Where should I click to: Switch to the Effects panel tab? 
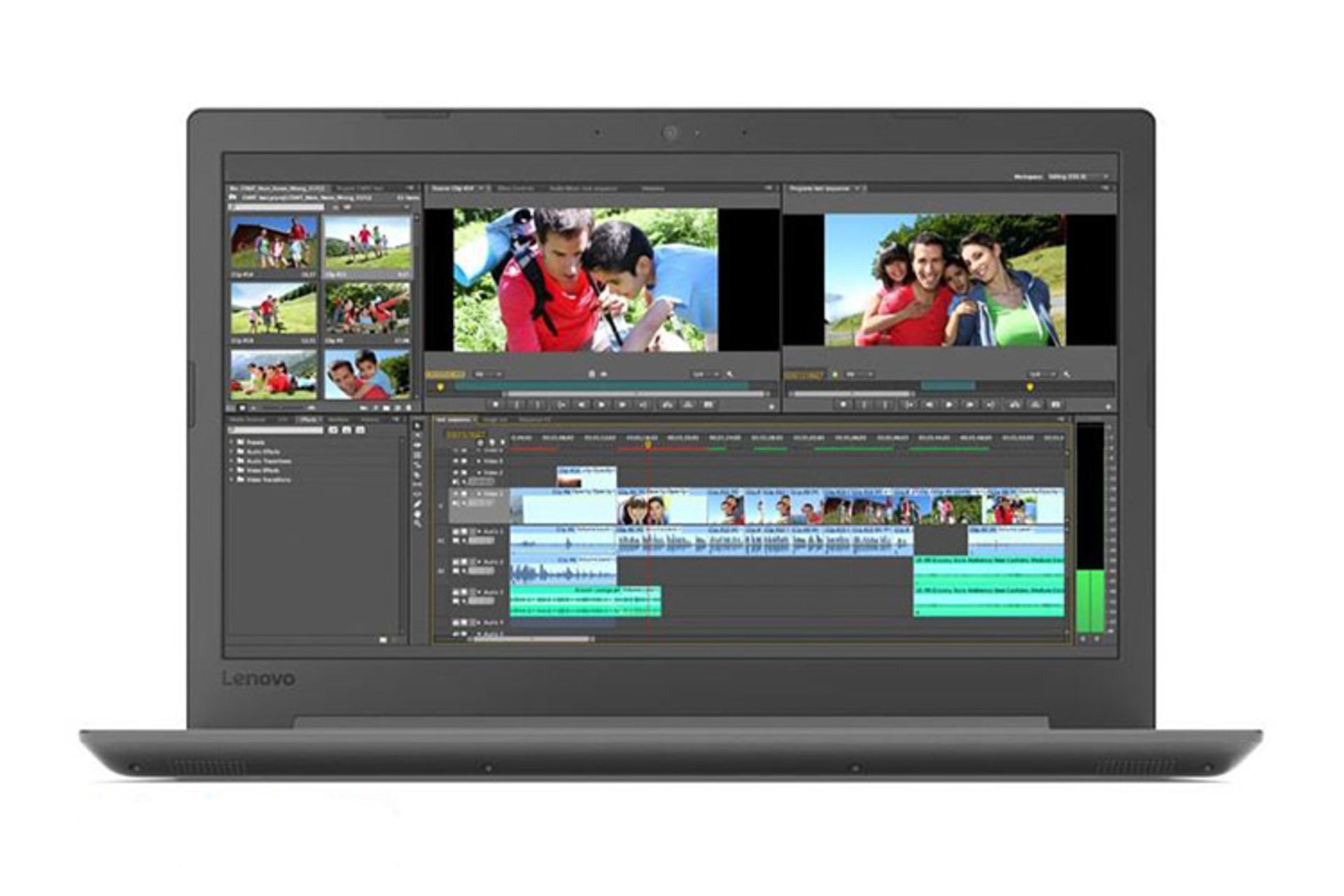(307, 420)
